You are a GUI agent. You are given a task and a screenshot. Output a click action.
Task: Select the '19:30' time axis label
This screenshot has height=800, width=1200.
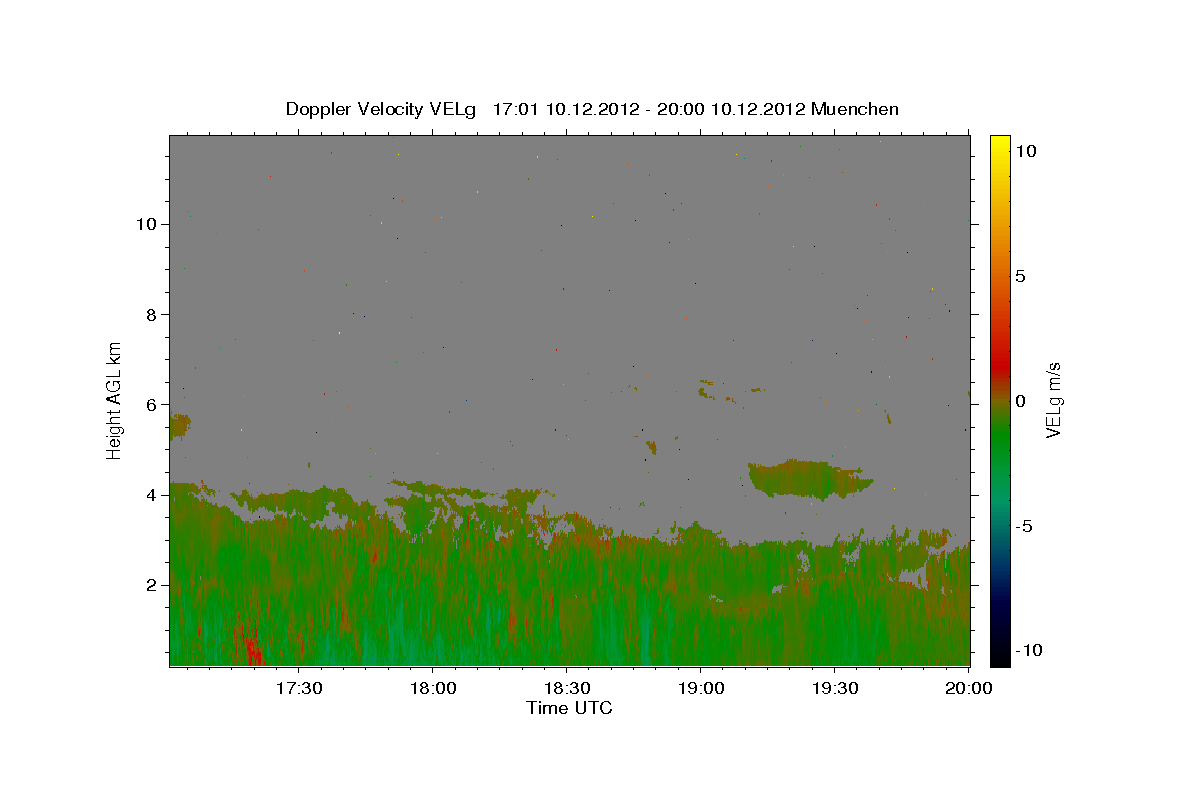point(836,688)
